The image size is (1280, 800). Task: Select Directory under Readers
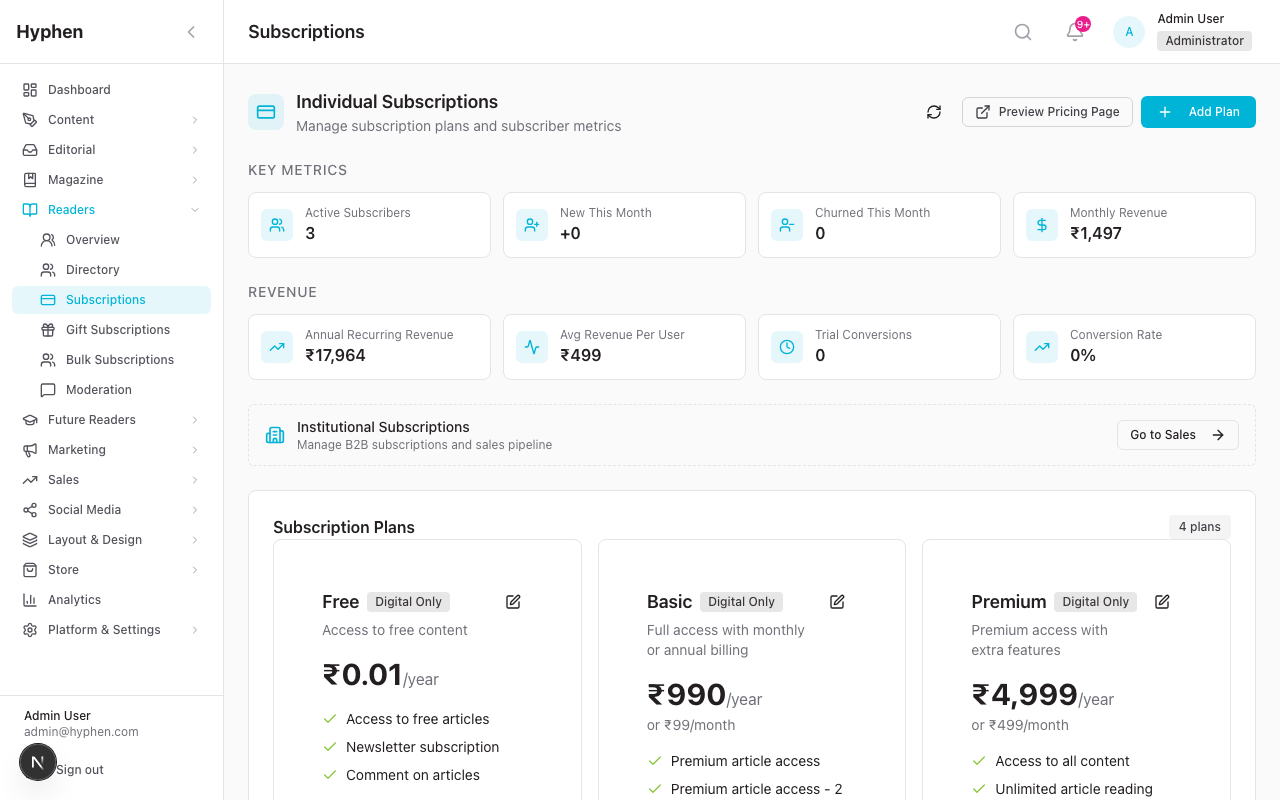pyautogui.click(x=92, y=269)
